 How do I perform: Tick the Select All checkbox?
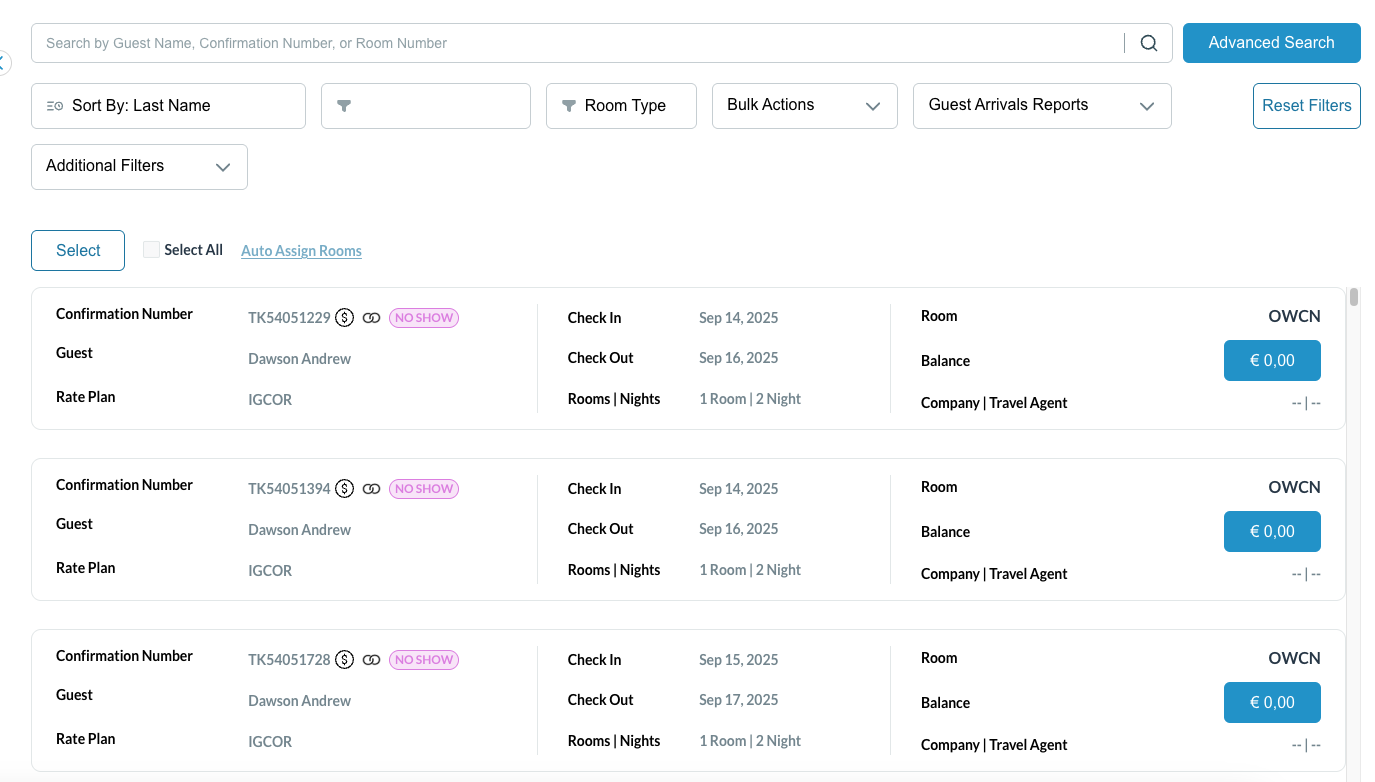(x=151, y=250)
